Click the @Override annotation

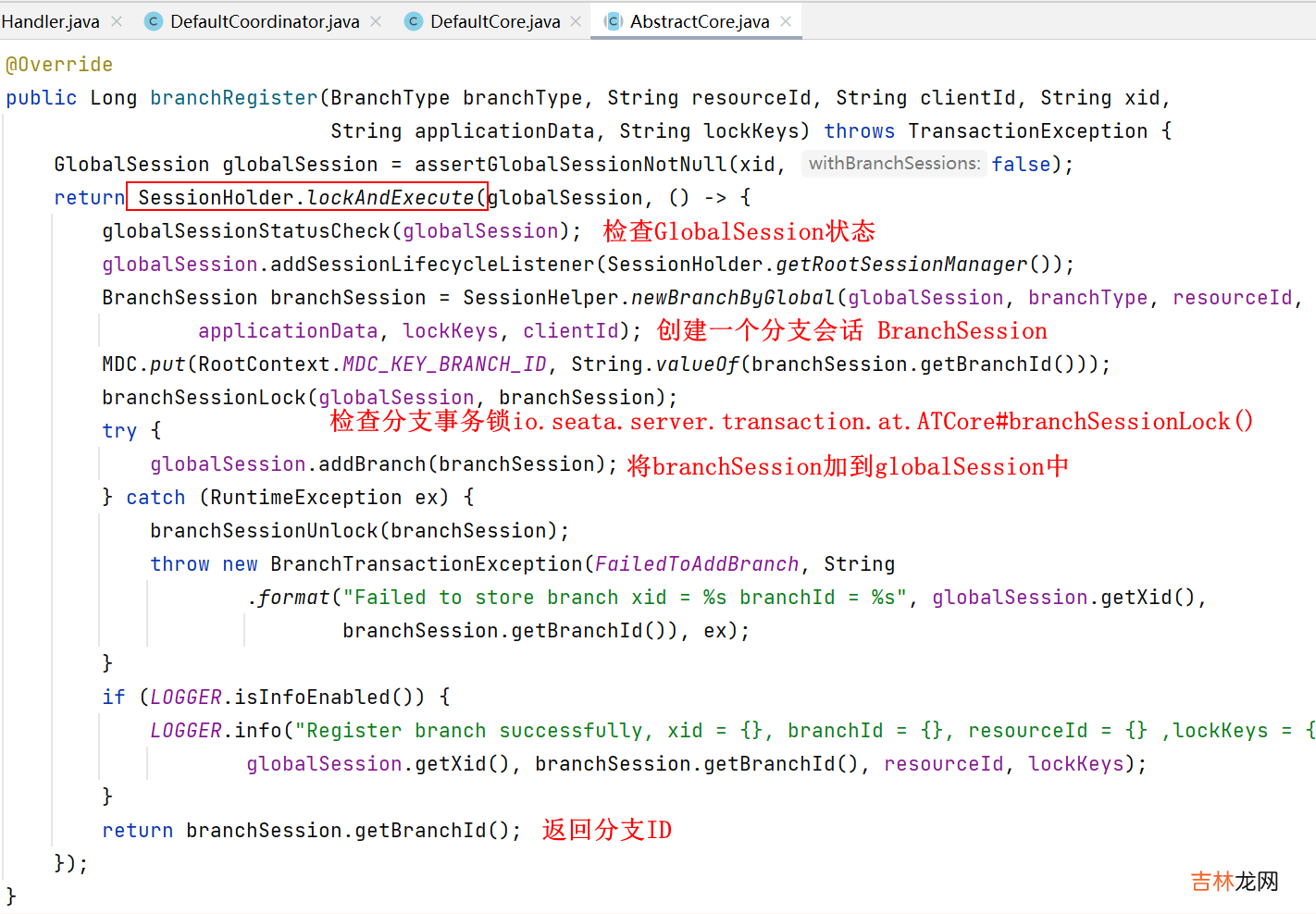click(x=59, y=65)
